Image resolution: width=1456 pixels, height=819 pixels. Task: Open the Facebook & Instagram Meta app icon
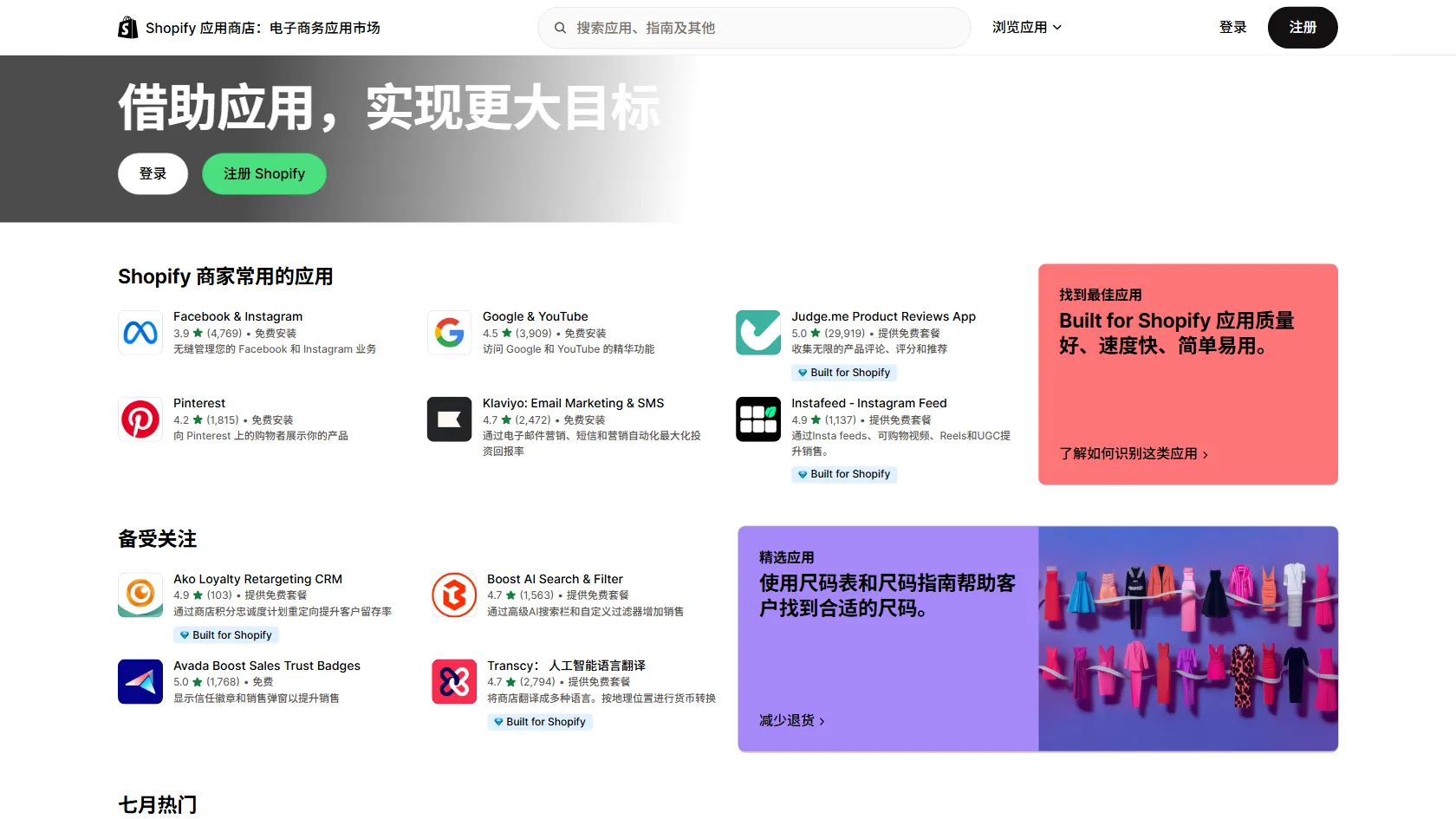140,333
